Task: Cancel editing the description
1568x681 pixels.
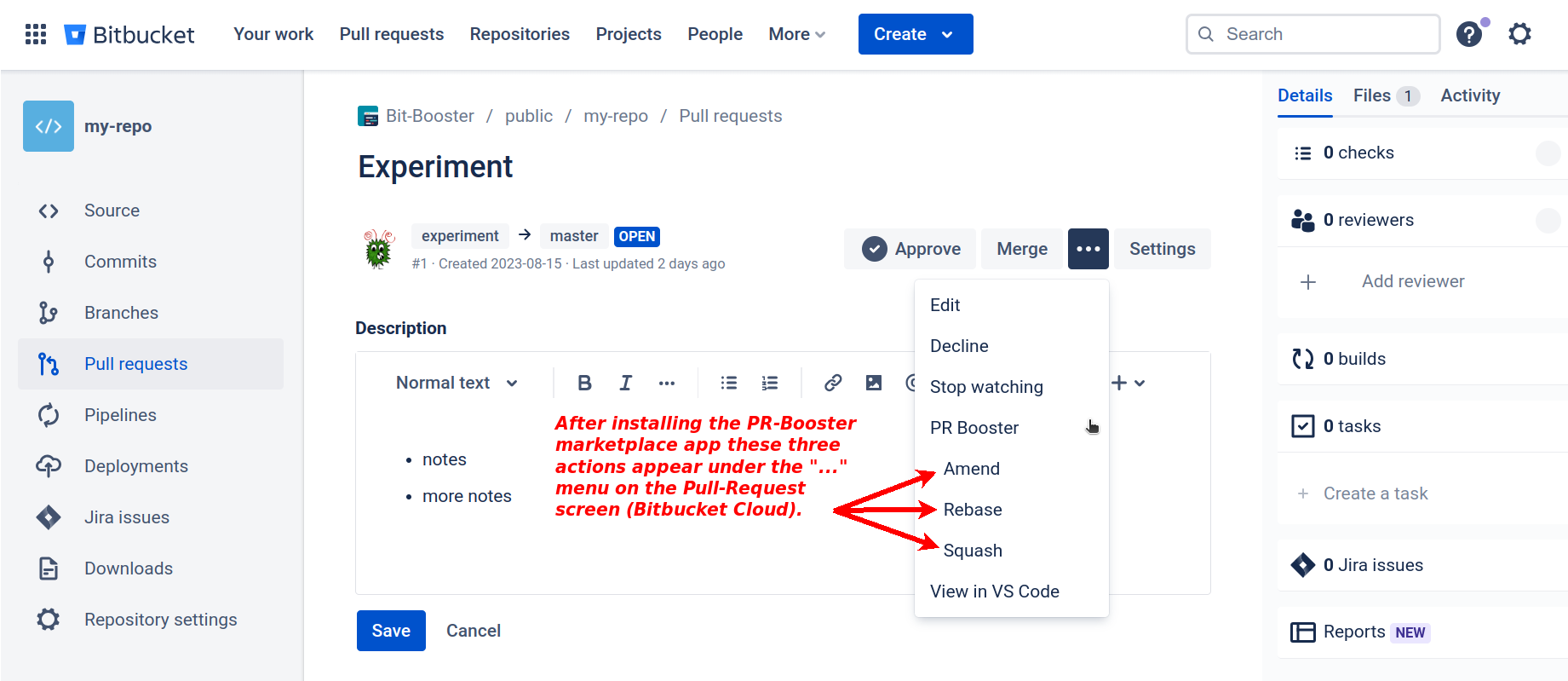Action: 474,631
